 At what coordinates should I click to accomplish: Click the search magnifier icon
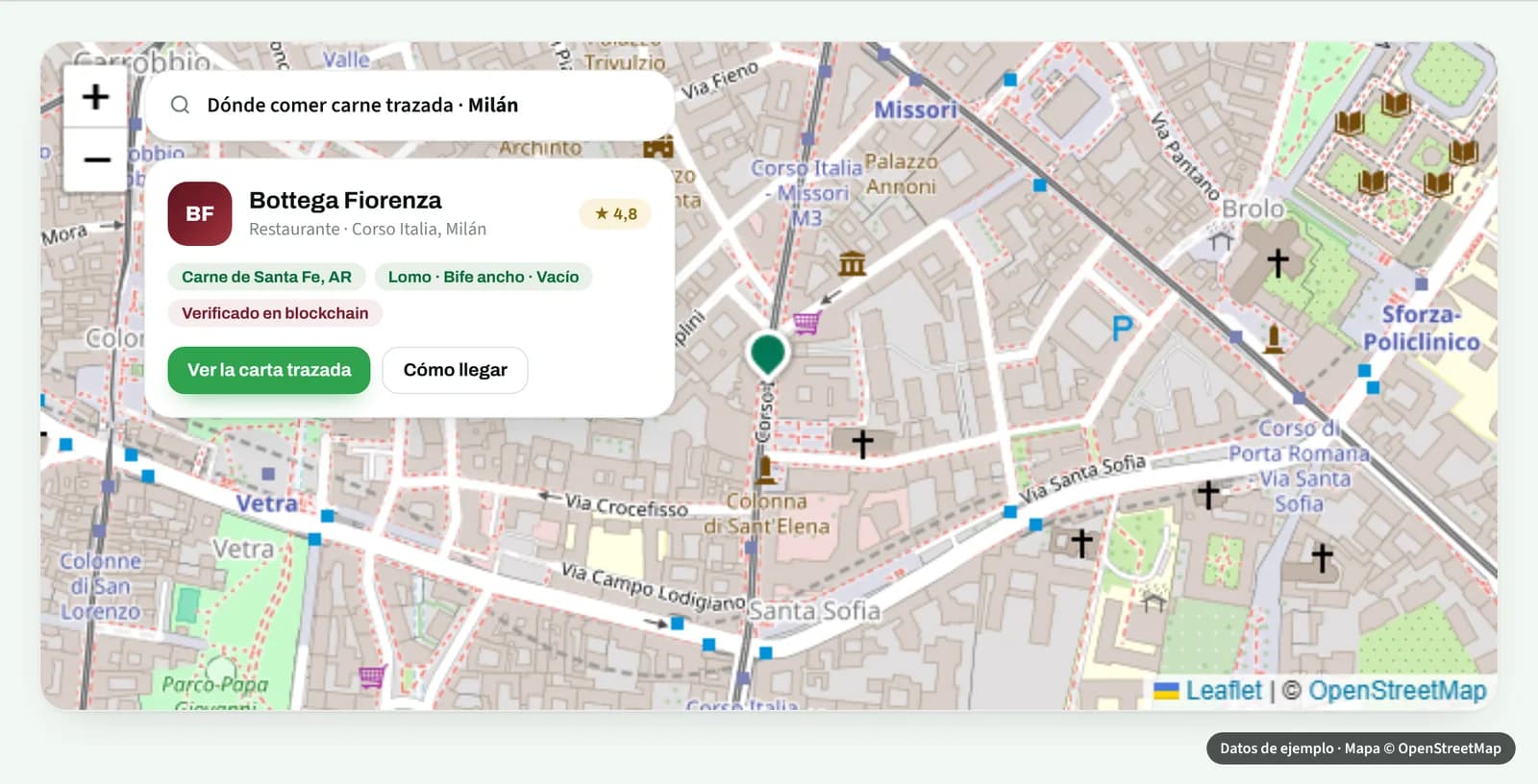(x=180, y=105)
